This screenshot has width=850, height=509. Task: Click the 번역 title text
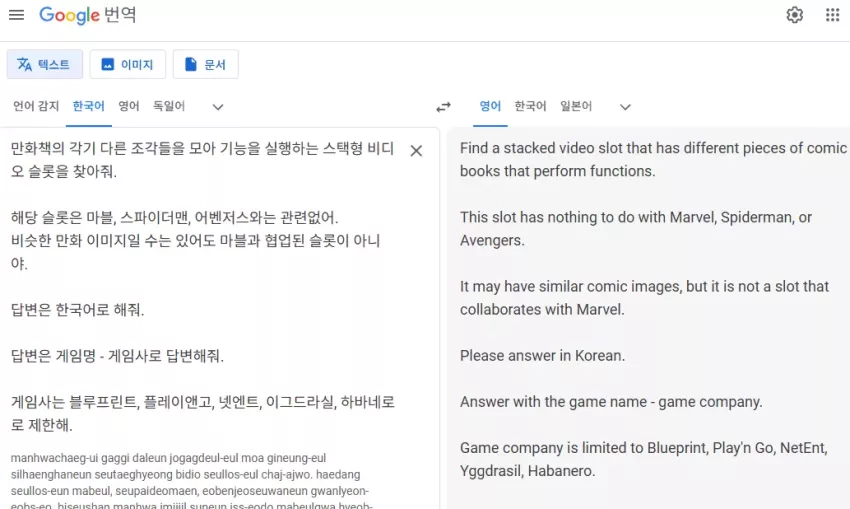[120, 15]
